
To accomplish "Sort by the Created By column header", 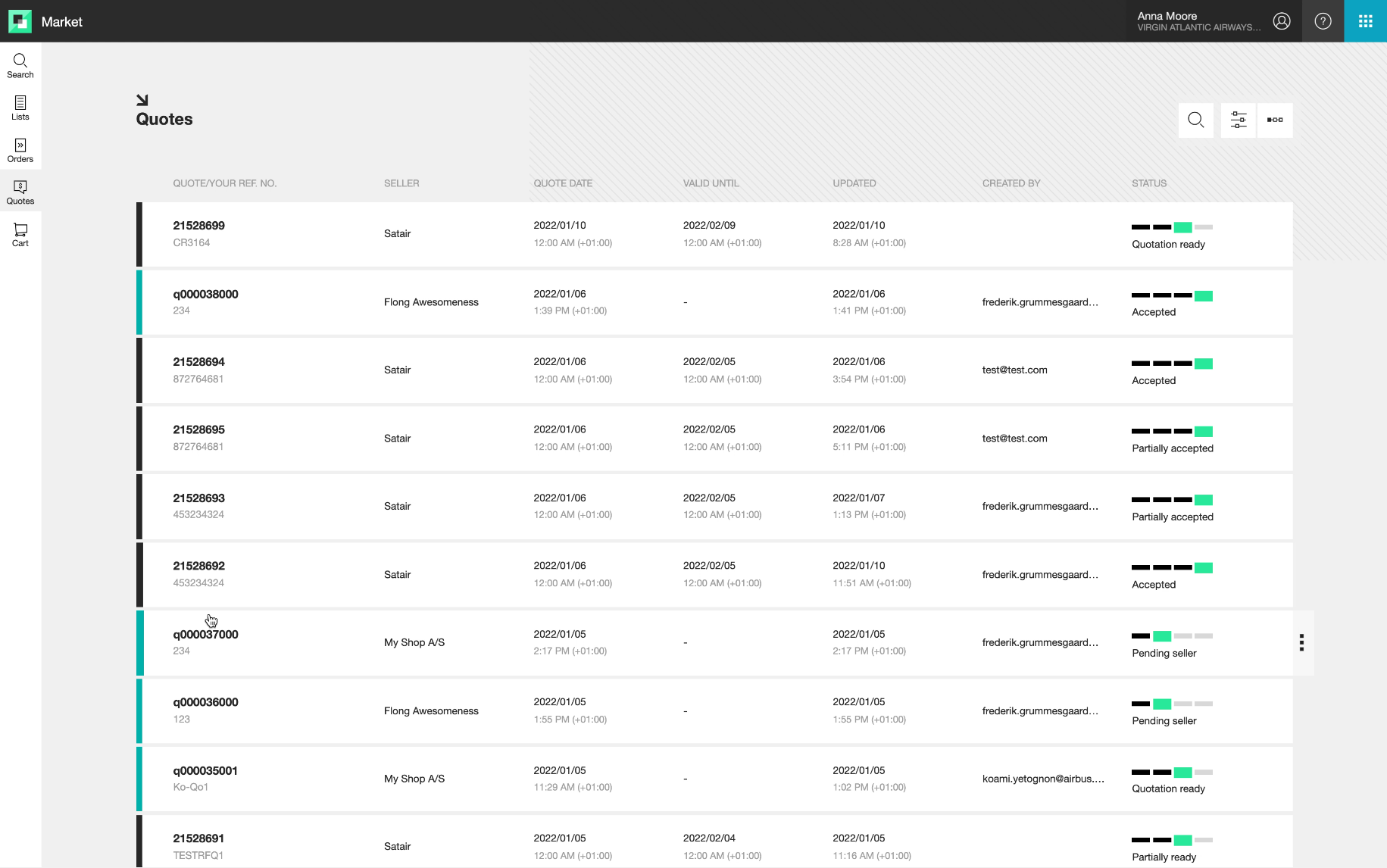I will click(x=1011, y=183).
